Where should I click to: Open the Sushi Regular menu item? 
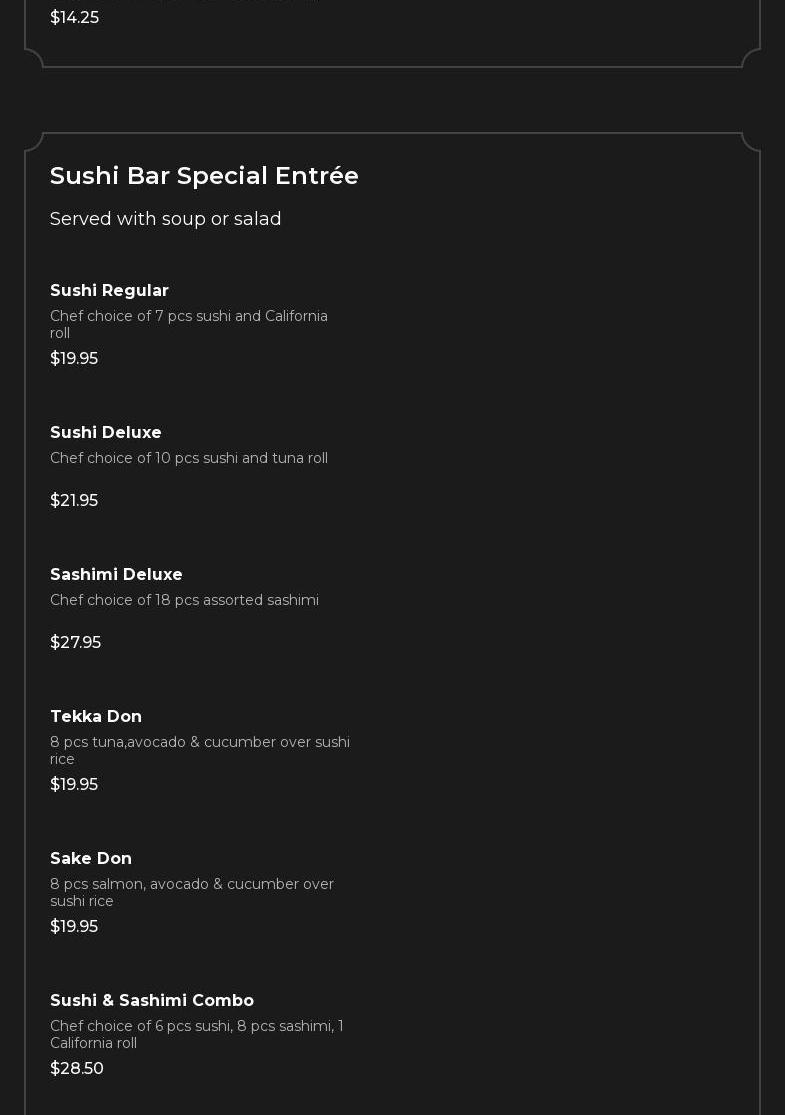pyautogui.click(x=109, y=291)
